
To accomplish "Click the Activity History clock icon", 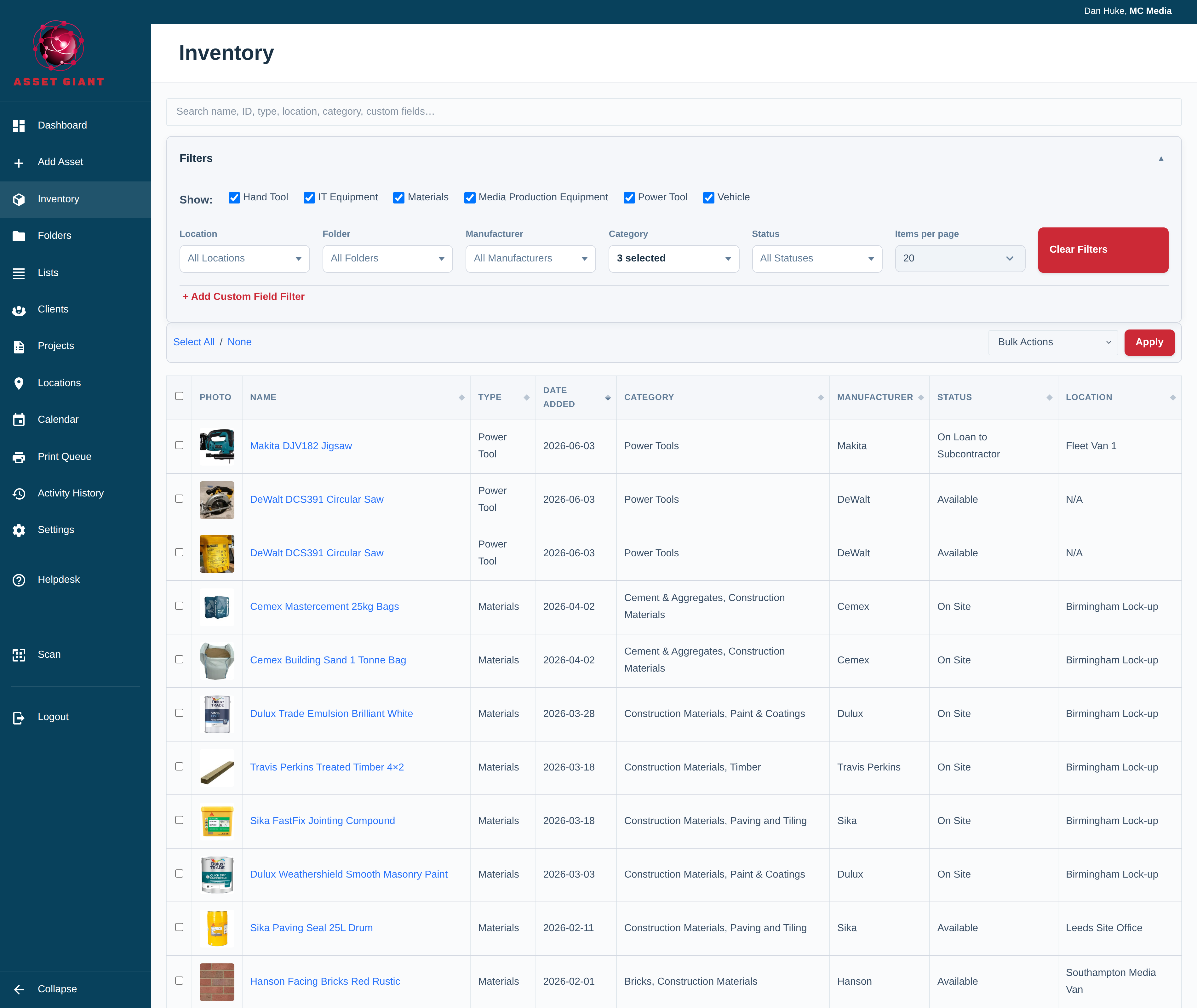I will (x=19, y=494).
